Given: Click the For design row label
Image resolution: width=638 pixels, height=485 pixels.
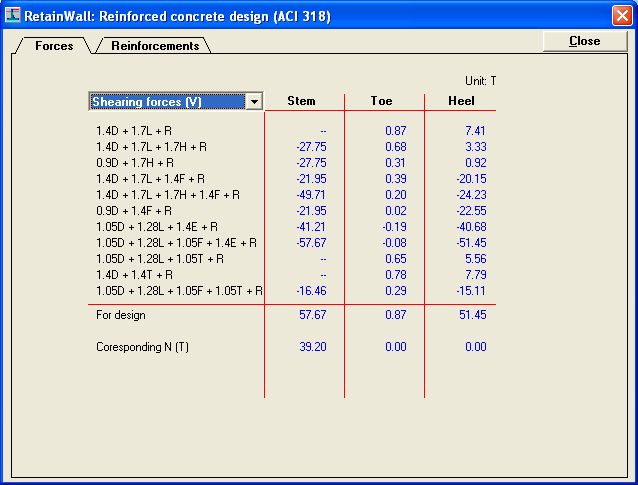Looking at the screenshot, I should click(121, 315).
